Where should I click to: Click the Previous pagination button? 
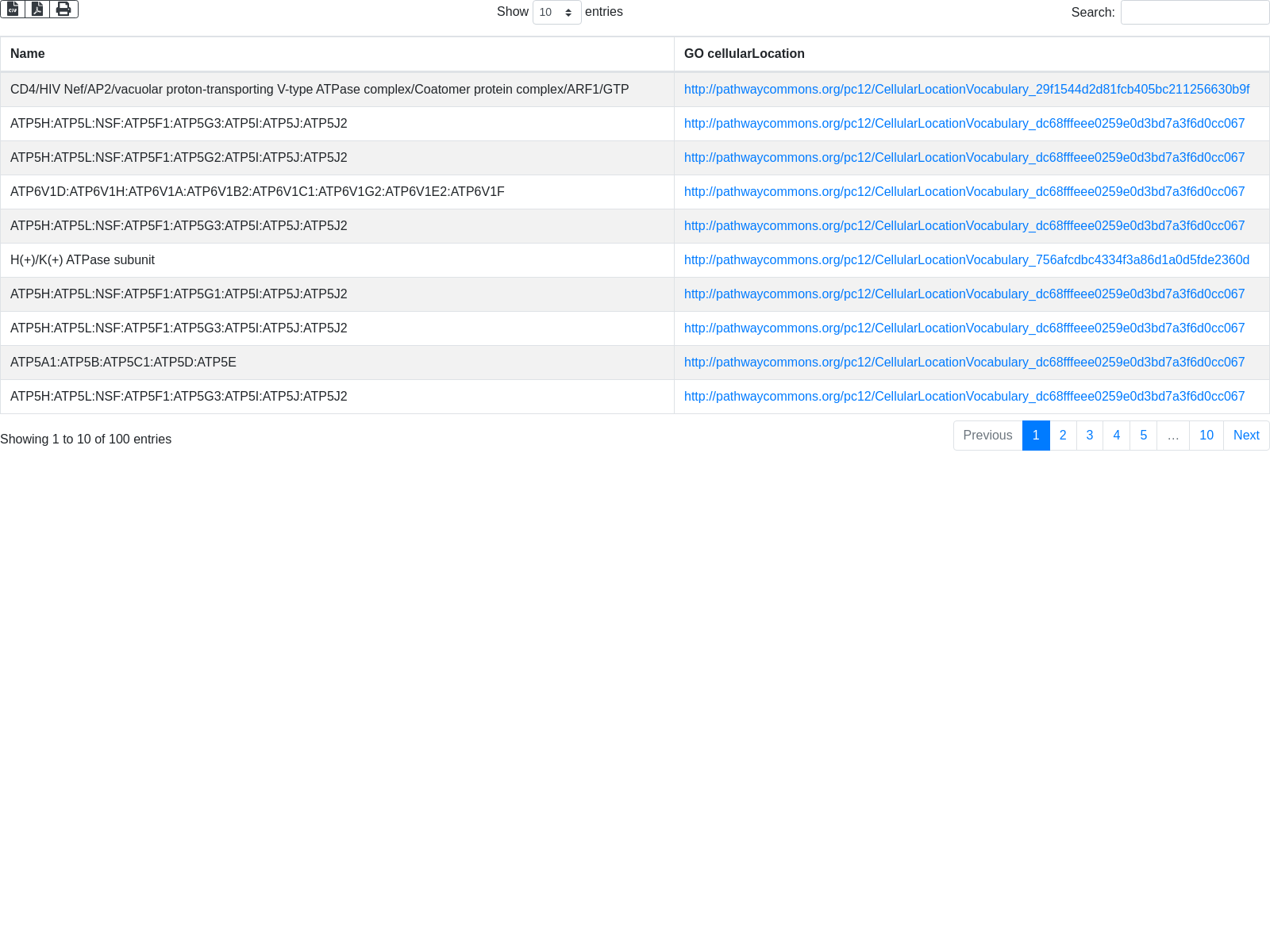[987, 436]
